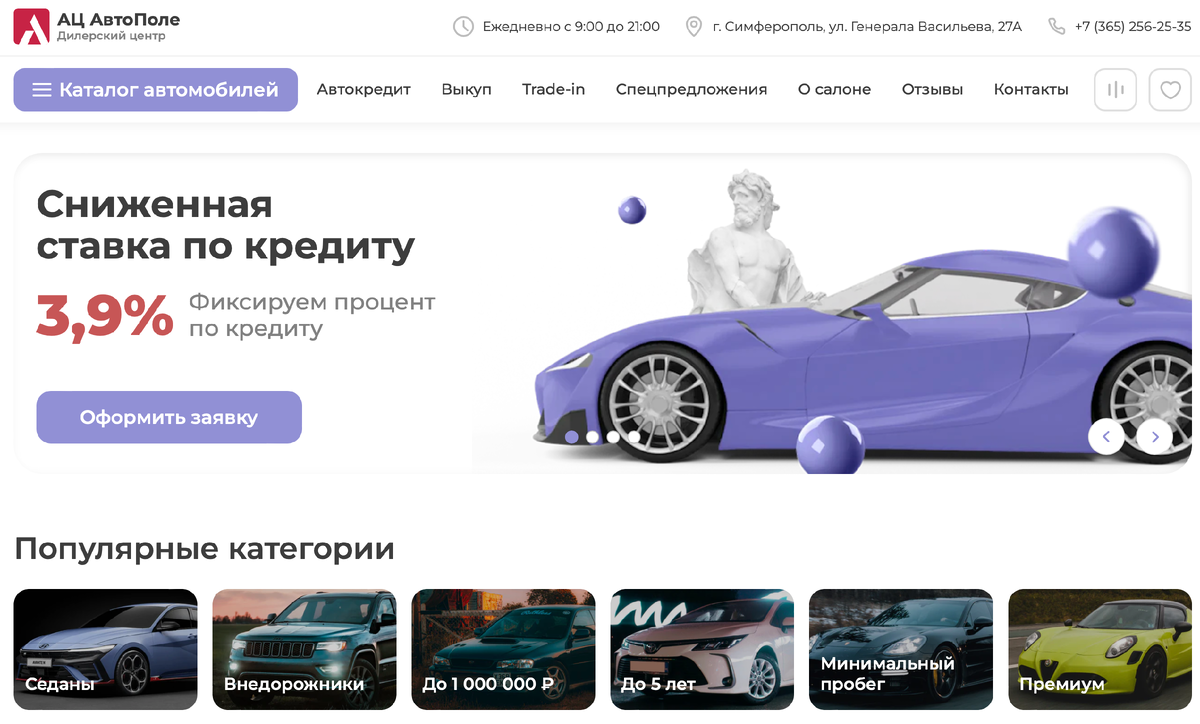This screenshot has width=1200, height=724.
Task: Click the Оформить заявку button
Action: [169, 417]
